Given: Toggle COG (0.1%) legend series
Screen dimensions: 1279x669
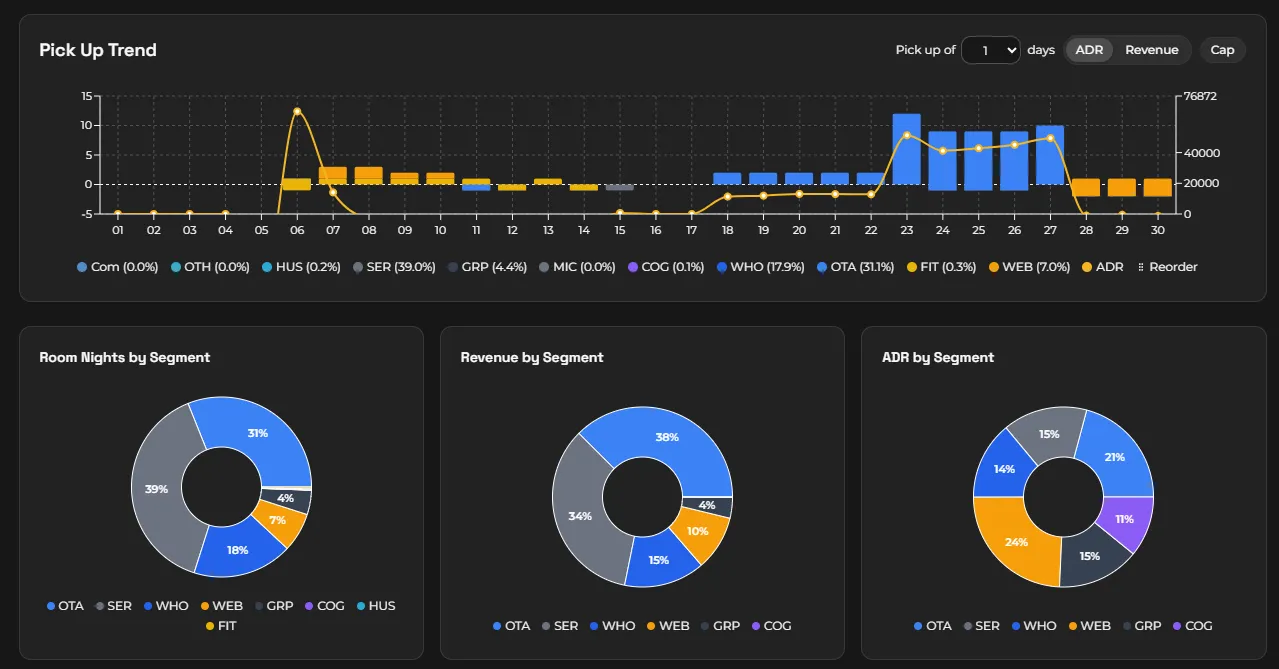Looking at the screenshot, I should click(x=667, y=267).
